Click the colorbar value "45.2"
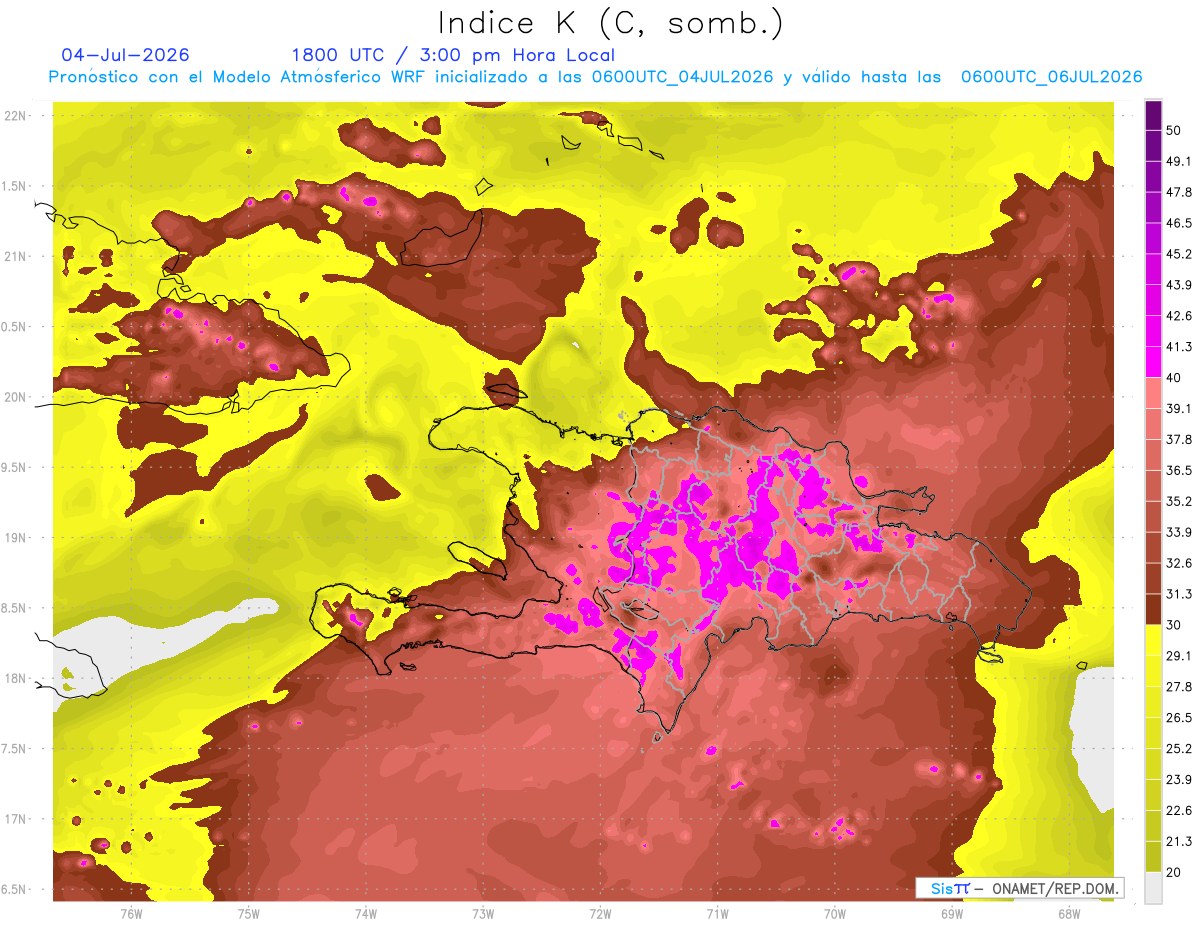The width and height of the screenshot is (1200, 927). [x=1179, y=254]
